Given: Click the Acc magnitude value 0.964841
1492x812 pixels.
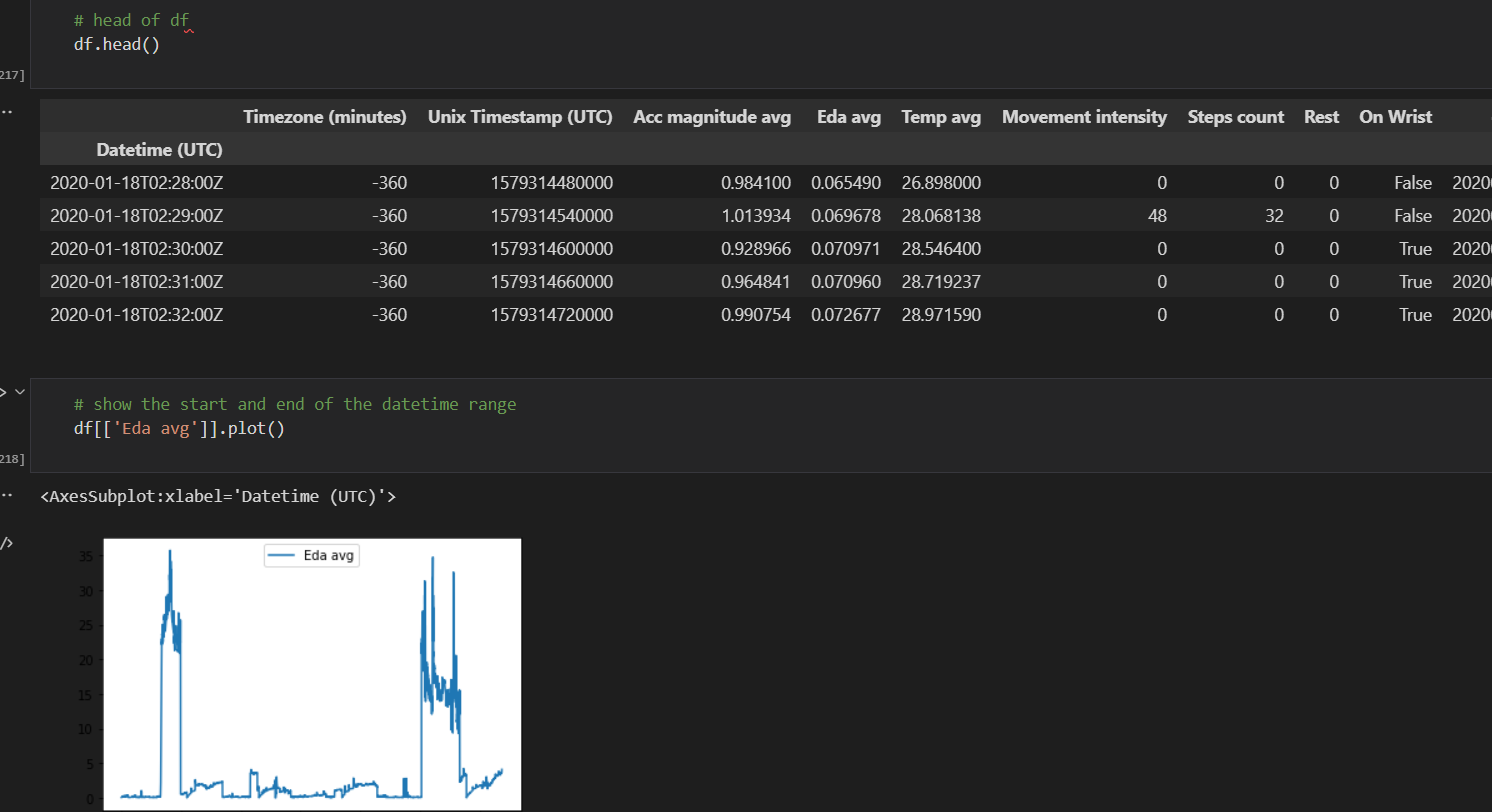Looking at the screenshot, I should (x=756, y=282).
